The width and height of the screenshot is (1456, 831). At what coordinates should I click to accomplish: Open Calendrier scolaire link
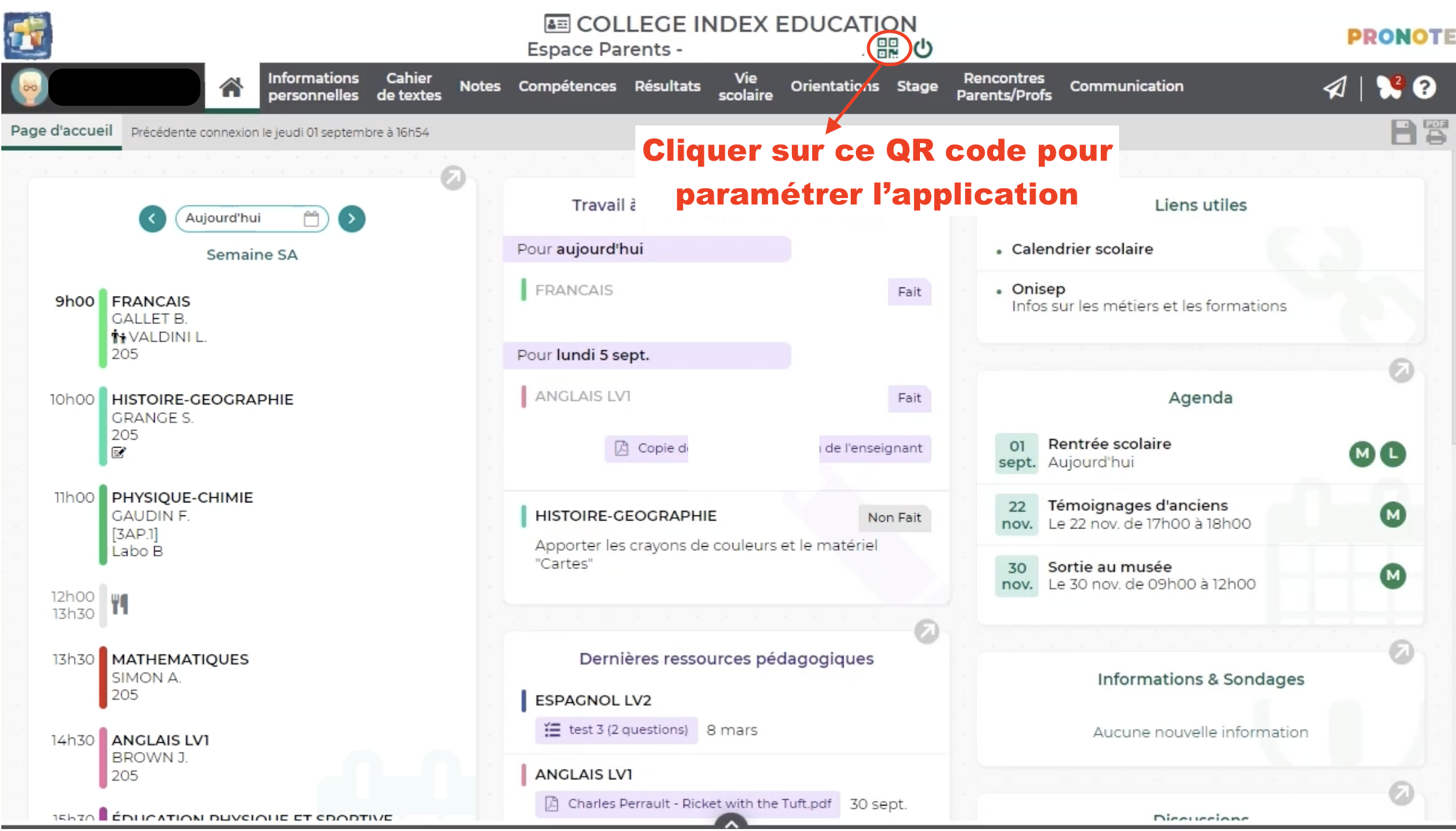tap(1082, 249)
